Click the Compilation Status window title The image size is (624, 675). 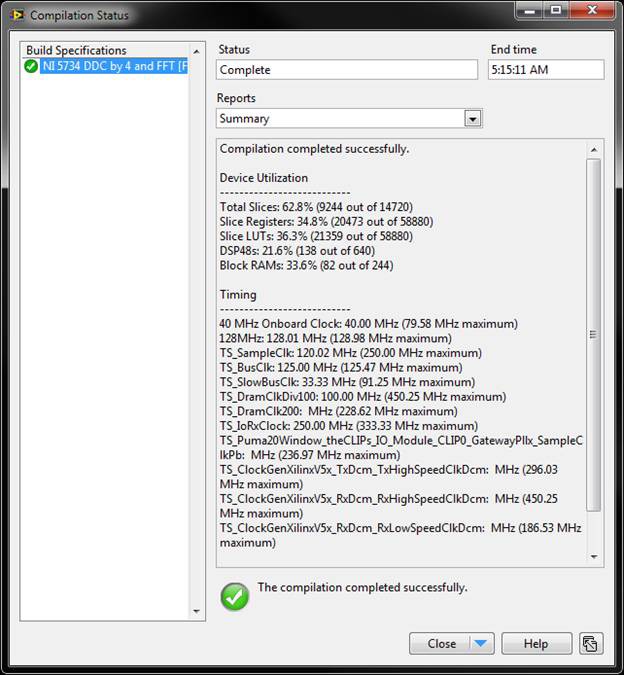[79, 15]
